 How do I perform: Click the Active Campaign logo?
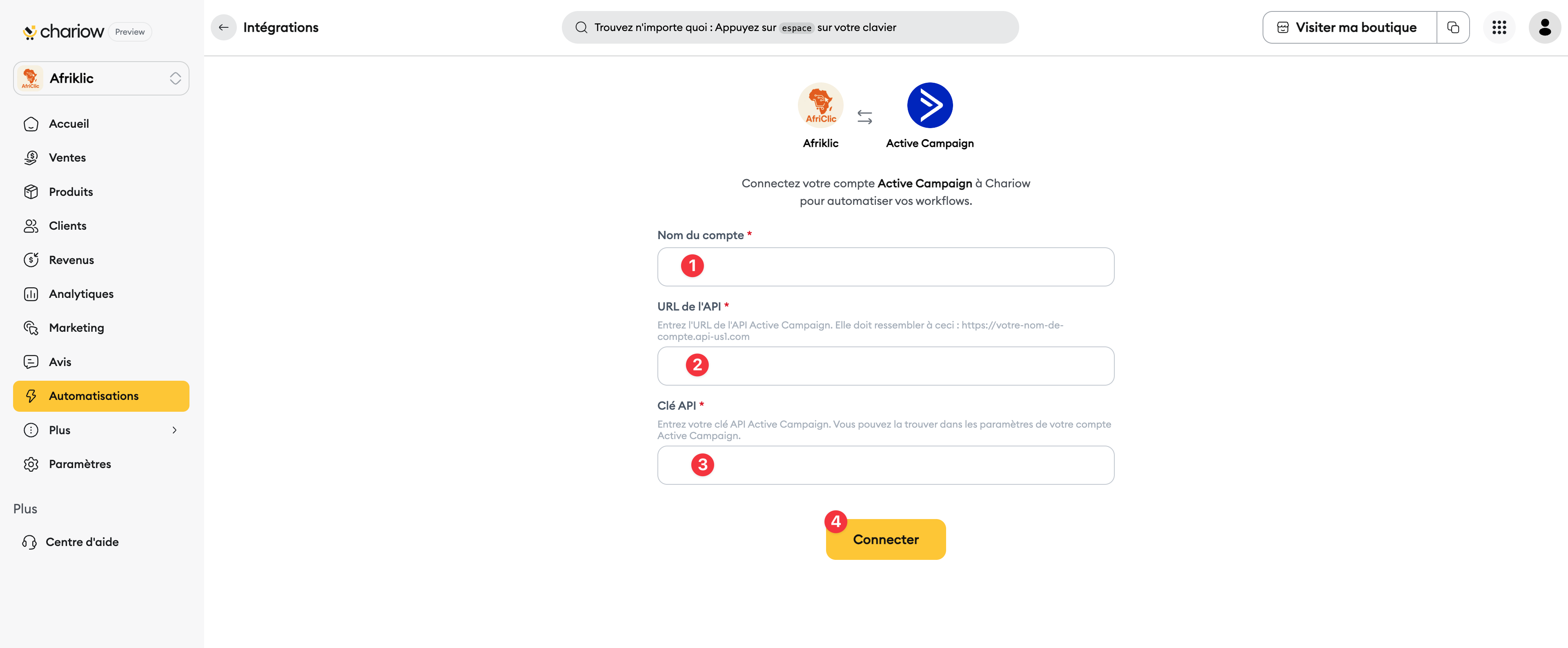click(929, 105)
